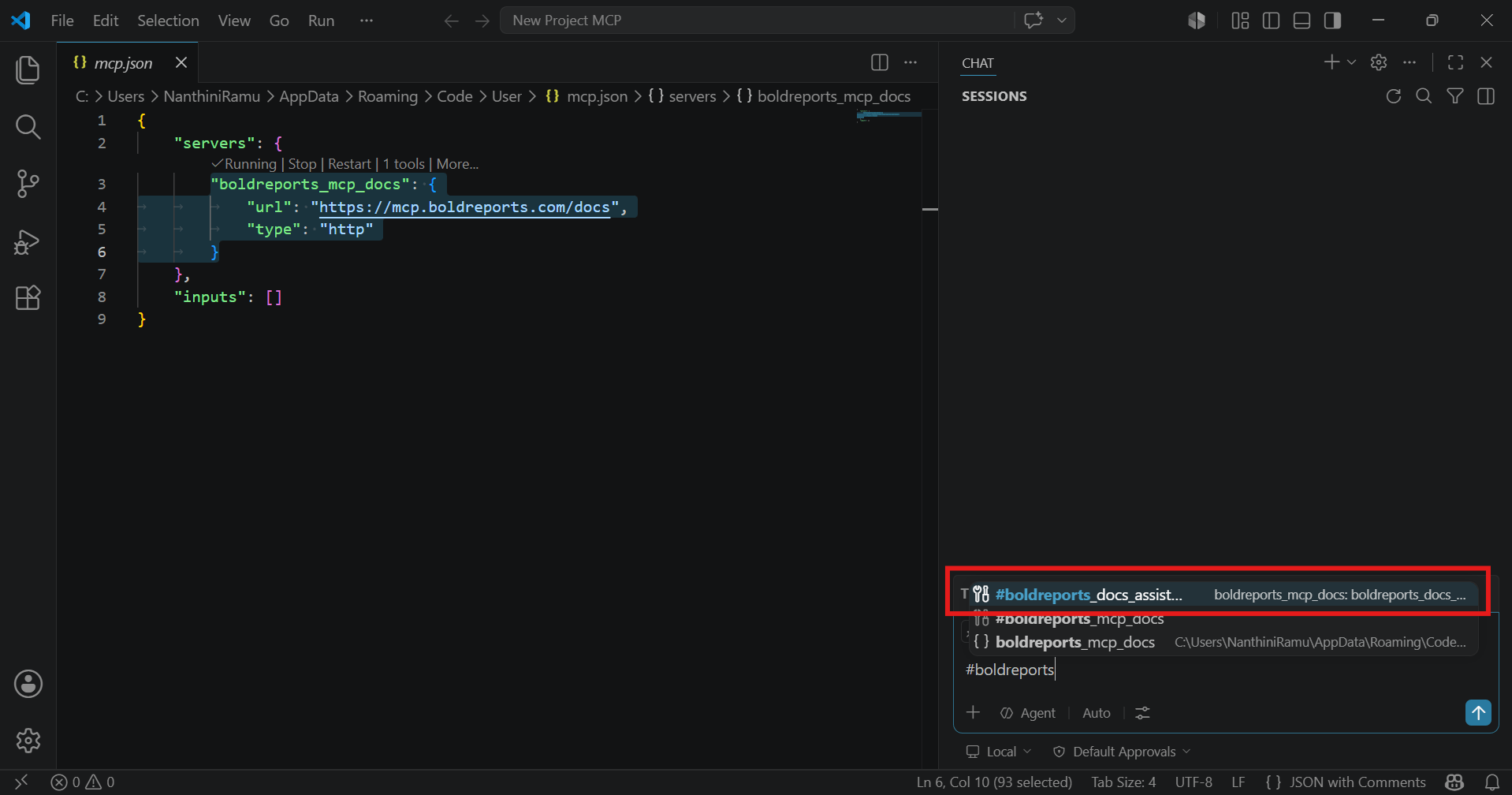Open the Source Control view

pyautogui.click(x=28, y=184)
